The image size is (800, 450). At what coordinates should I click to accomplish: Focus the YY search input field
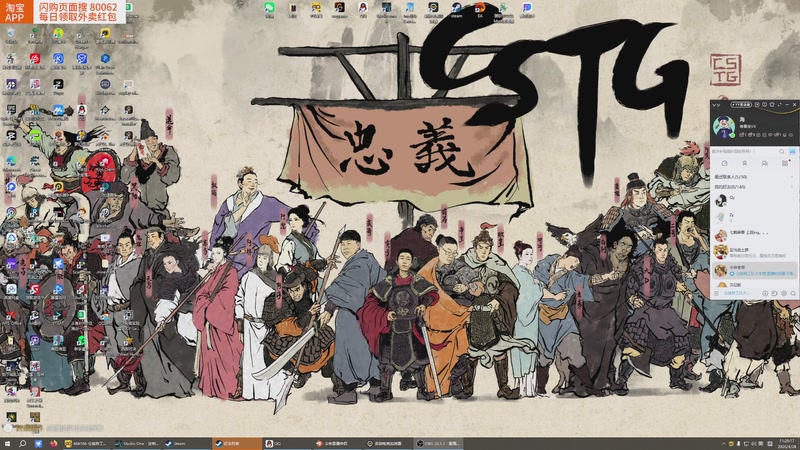[744, 152]
